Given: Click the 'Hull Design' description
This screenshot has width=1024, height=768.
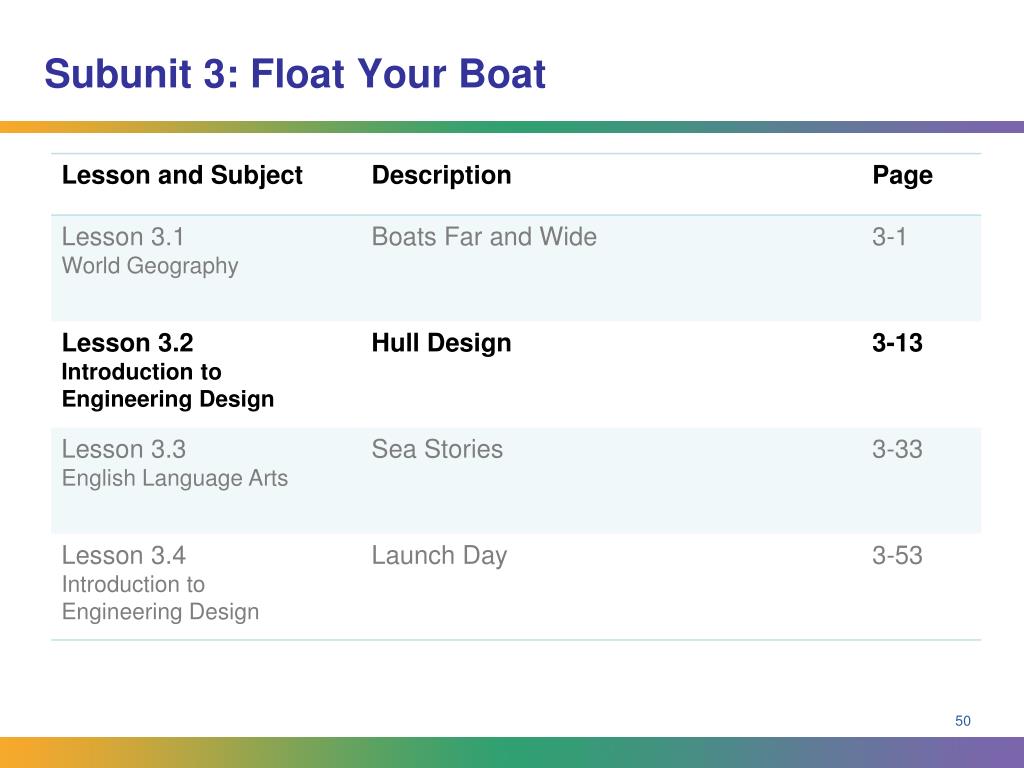Looking at the screenshot, I should (x=441, y=344).
